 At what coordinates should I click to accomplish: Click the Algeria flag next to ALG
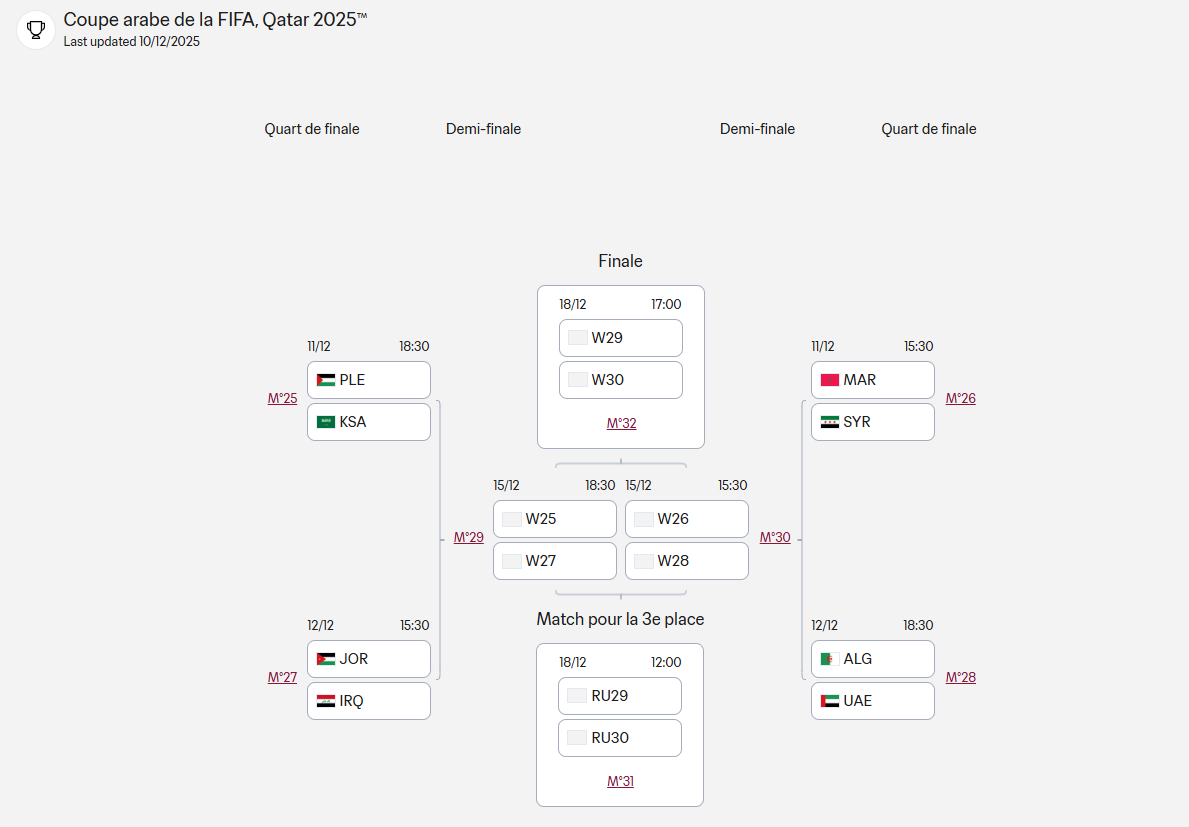coord(830,659)
